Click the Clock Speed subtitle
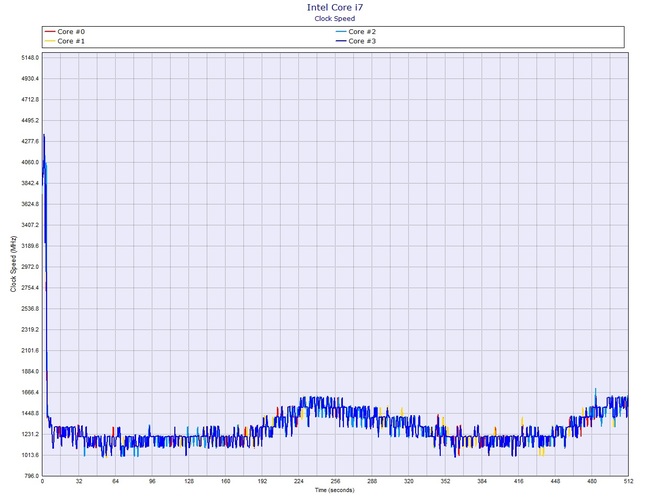The height and width of the screenshot is (502, 670). [335, 18]
